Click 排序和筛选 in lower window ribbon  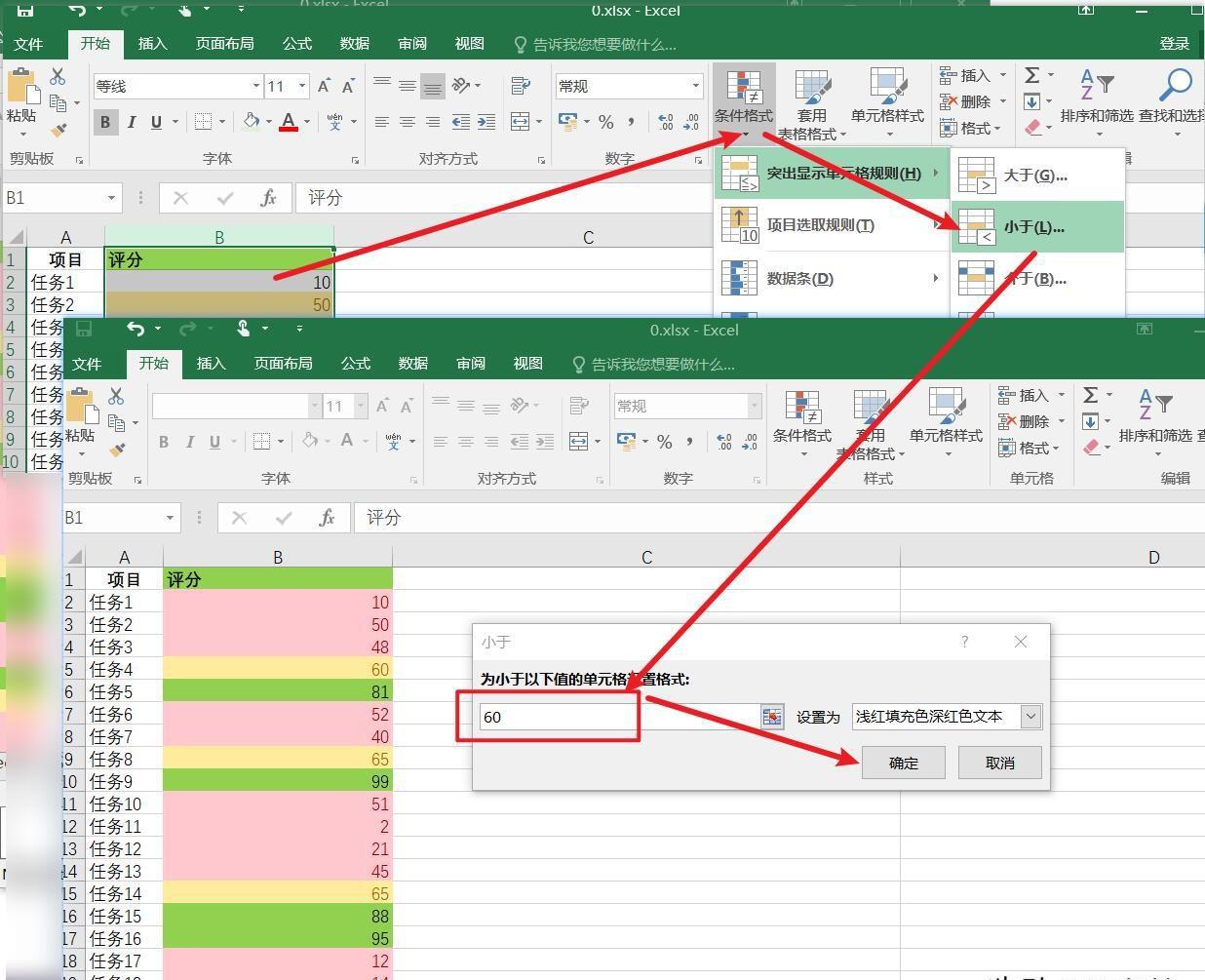click(x=1155, y=417)
